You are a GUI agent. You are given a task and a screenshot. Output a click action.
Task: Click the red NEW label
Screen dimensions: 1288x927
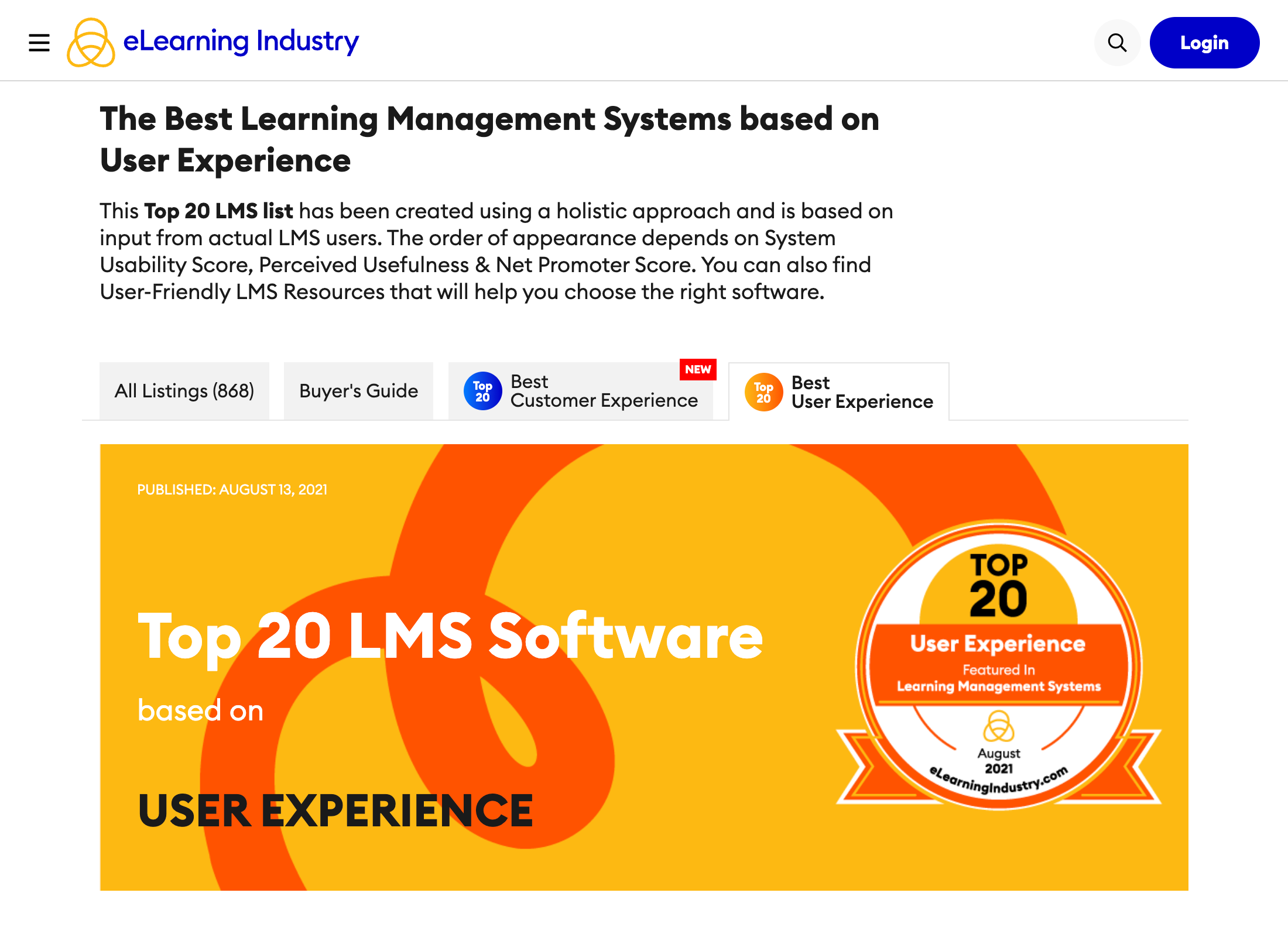698,369
